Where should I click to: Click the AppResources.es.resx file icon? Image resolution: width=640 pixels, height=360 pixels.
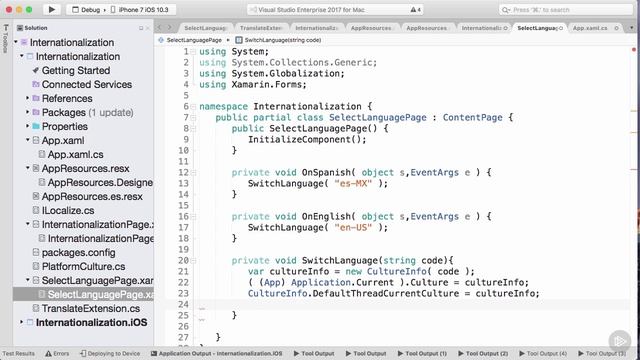point(36,196)
